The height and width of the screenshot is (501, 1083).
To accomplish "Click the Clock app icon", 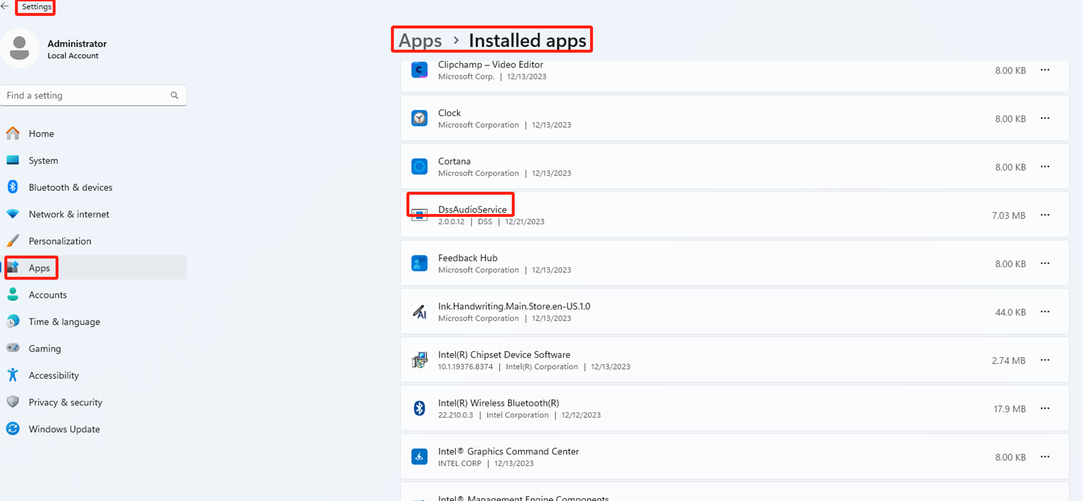I will pos(420,118).
